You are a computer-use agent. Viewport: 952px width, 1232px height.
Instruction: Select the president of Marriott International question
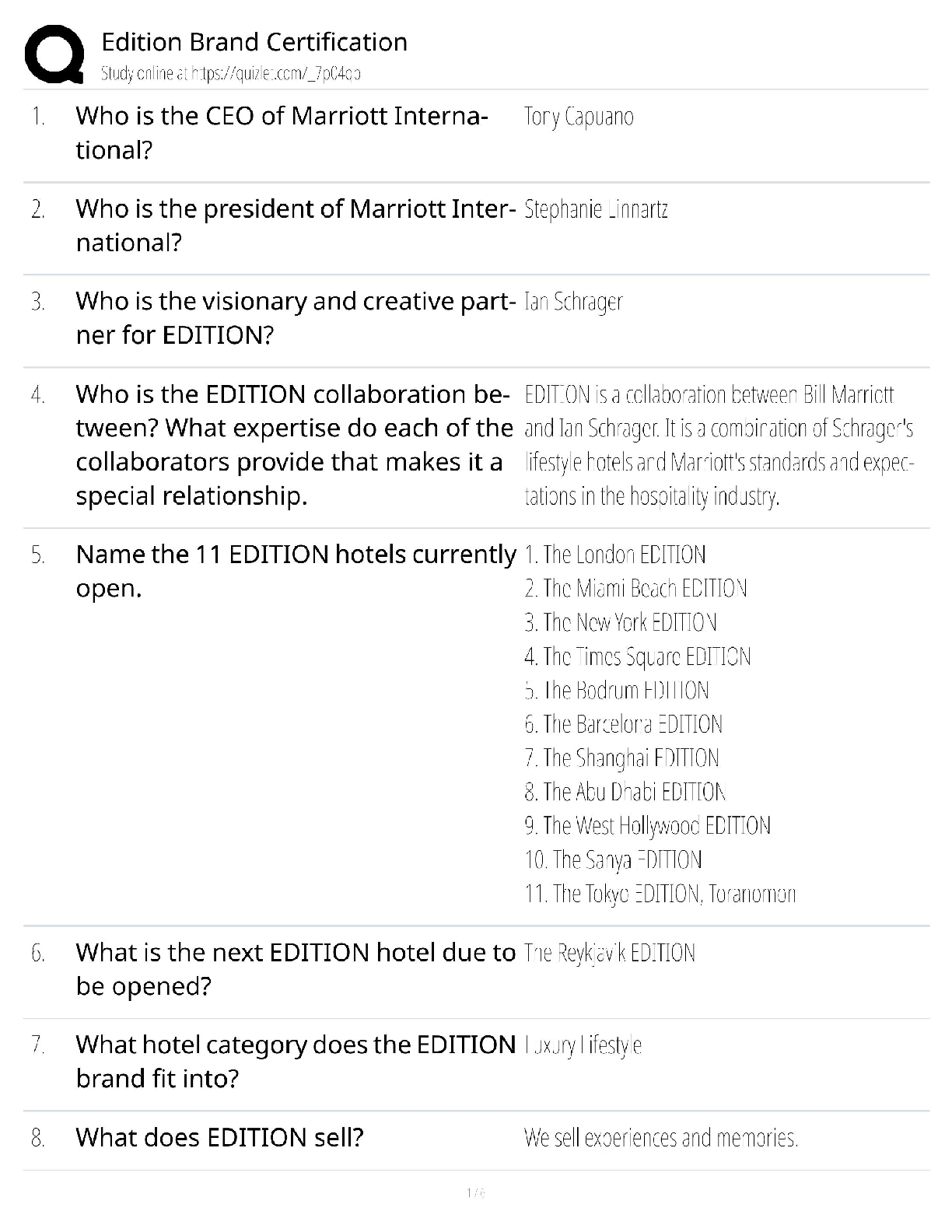[296, 225]
